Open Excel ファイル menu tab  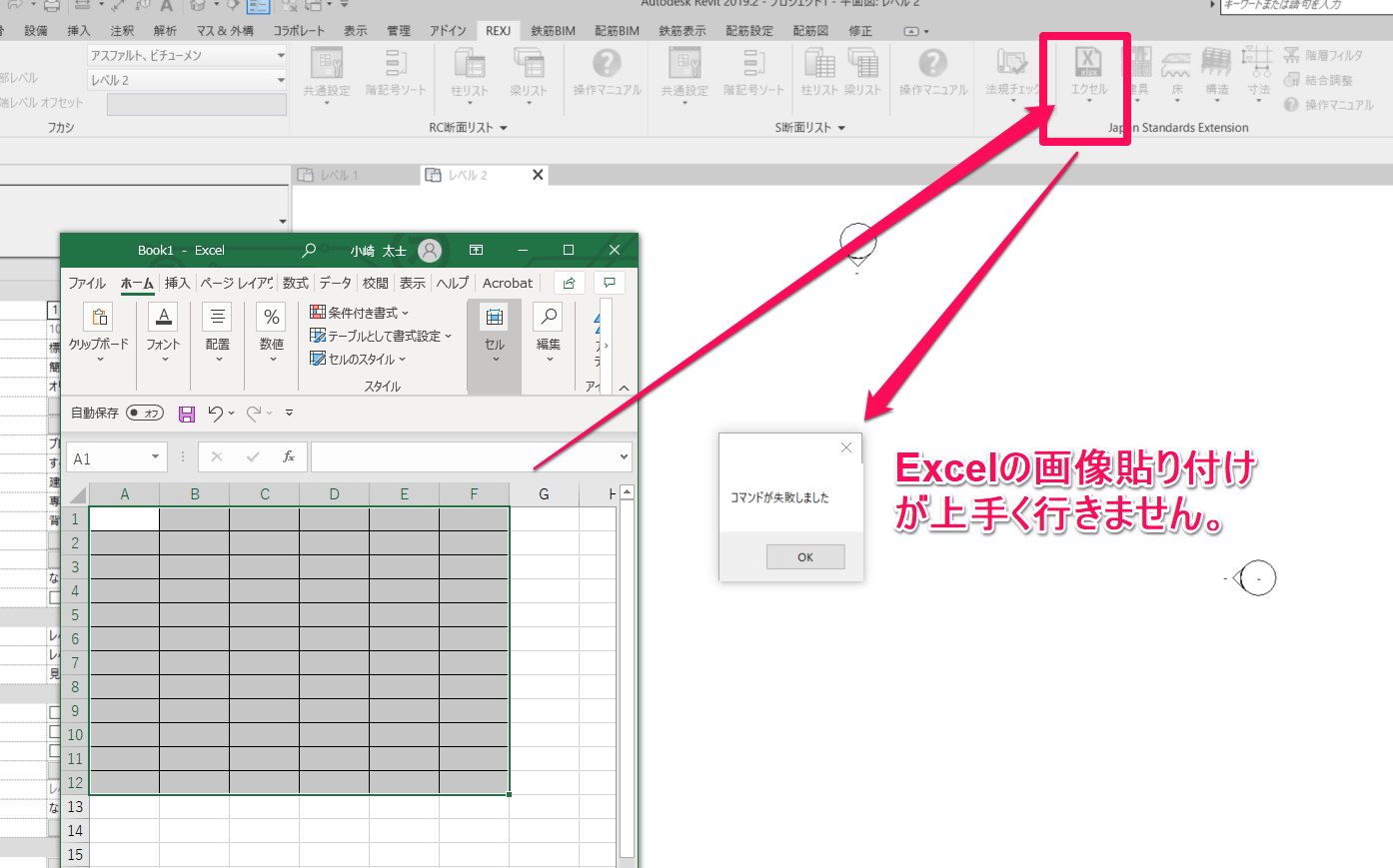point(87,283)
